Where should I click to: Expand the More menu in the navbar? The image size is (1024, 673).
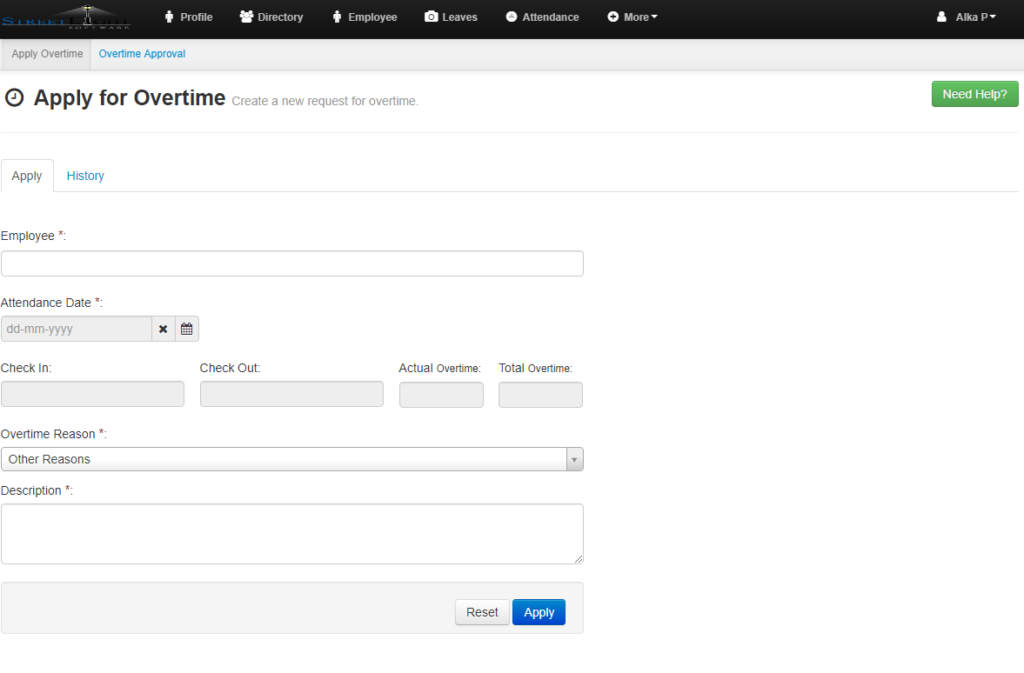pyautogui.click(x=632, y=17)
